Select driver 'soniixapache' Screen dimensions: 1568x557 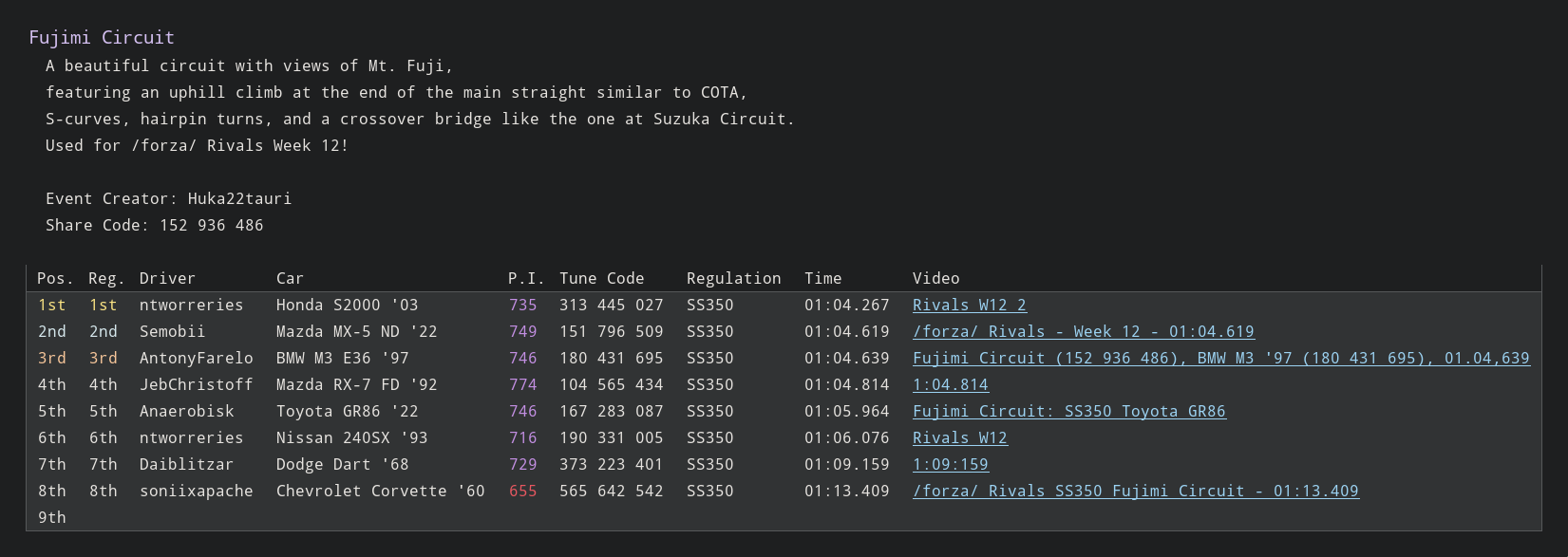tap(197, 491)
